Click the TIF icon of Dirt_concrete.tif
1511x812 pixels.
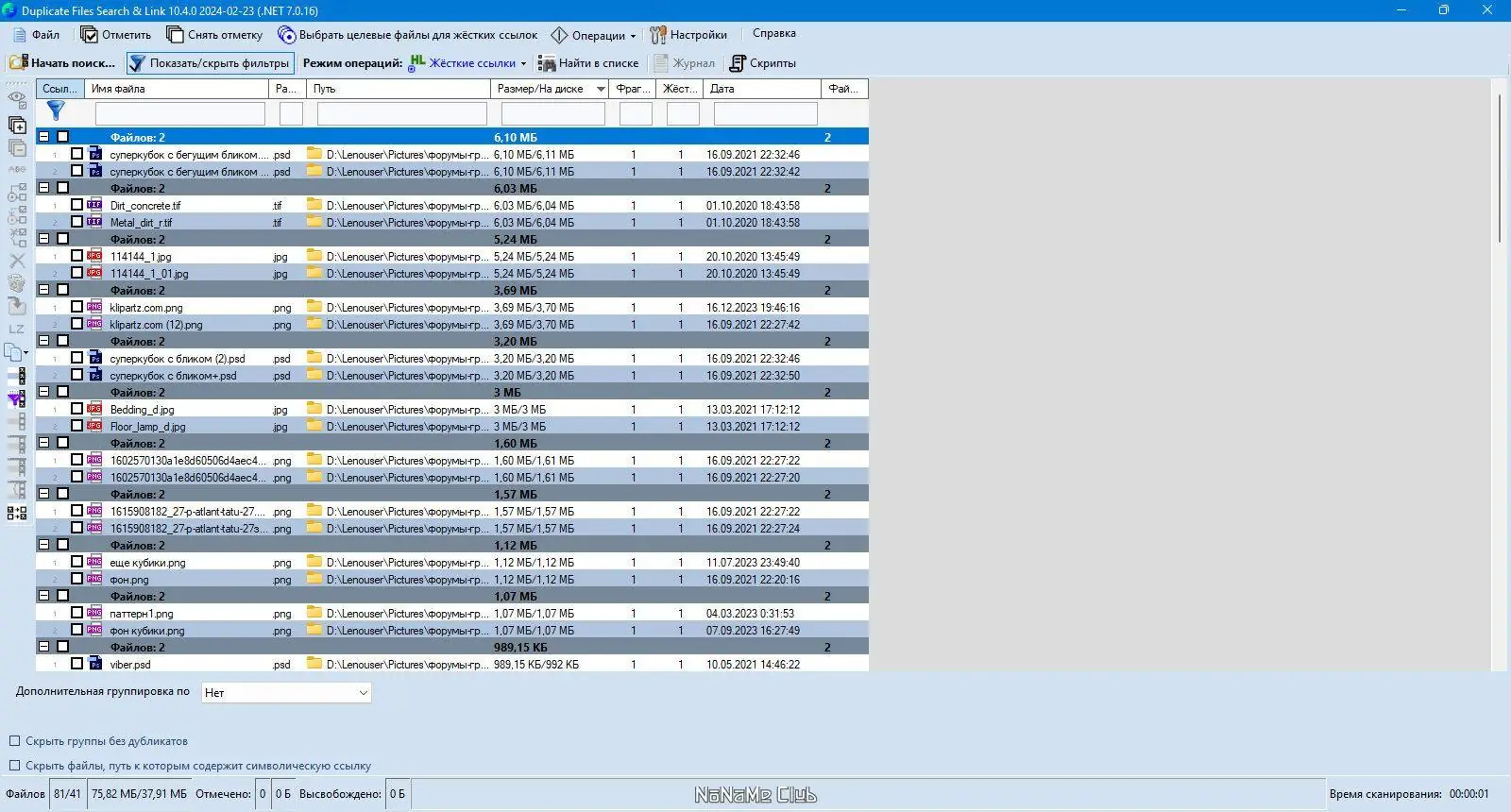point(94,205)
